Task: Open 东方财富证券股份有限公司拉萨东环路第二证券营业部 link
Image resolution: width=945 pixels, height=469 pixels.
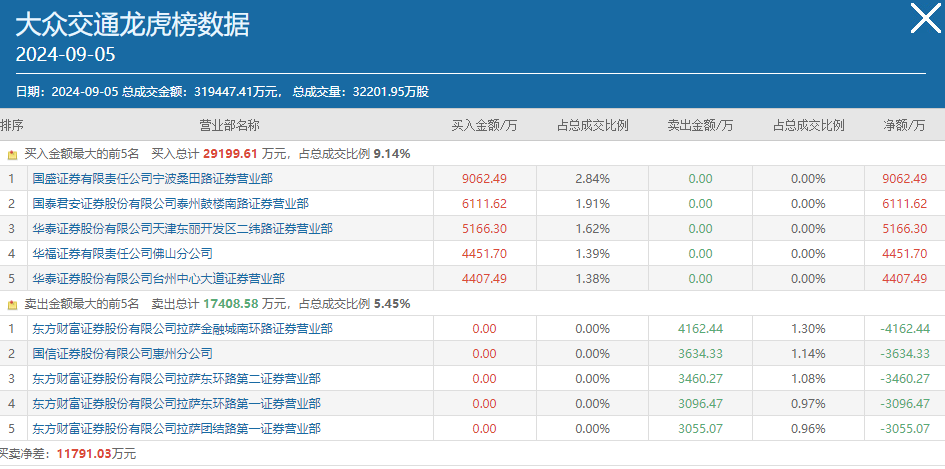Action: (x=177, y=379)
